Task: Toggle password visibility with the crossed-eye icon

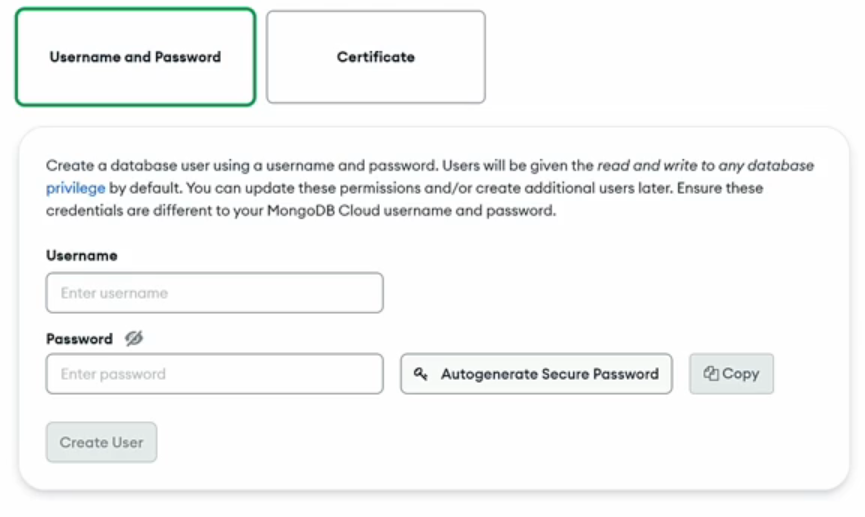Action: tap(134, 338)
